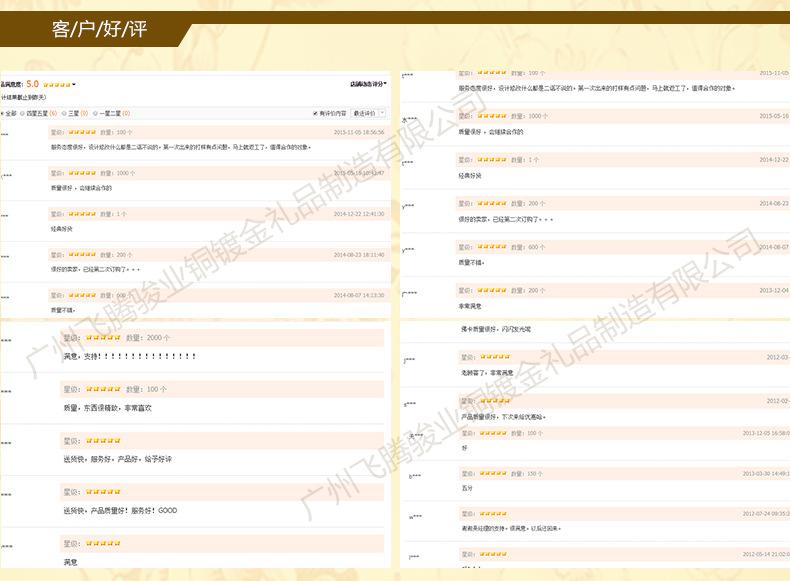Click star rating of reviewer 水***

point(492,116)
